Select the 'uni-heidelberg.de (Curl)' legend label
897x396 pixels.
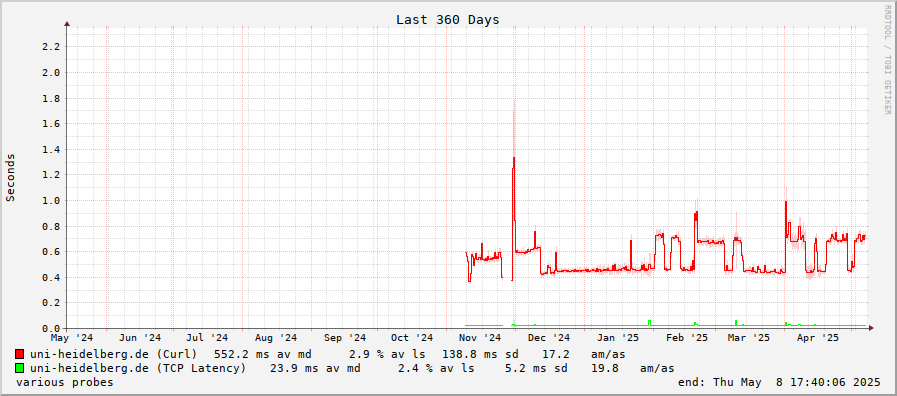pyautogui.click(x=113, y=354)
